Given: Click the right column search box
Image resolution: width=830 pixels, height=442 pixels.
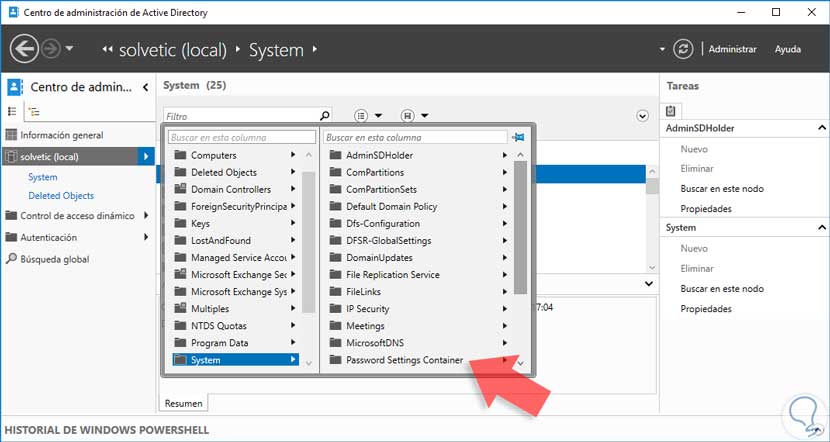Looking at the screenshot, I should 415,137.
